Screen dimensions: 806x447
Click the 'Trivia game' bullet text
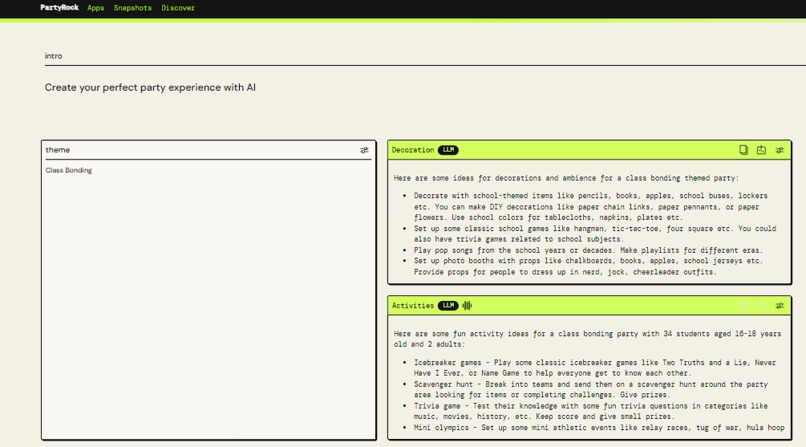(591, 411)
